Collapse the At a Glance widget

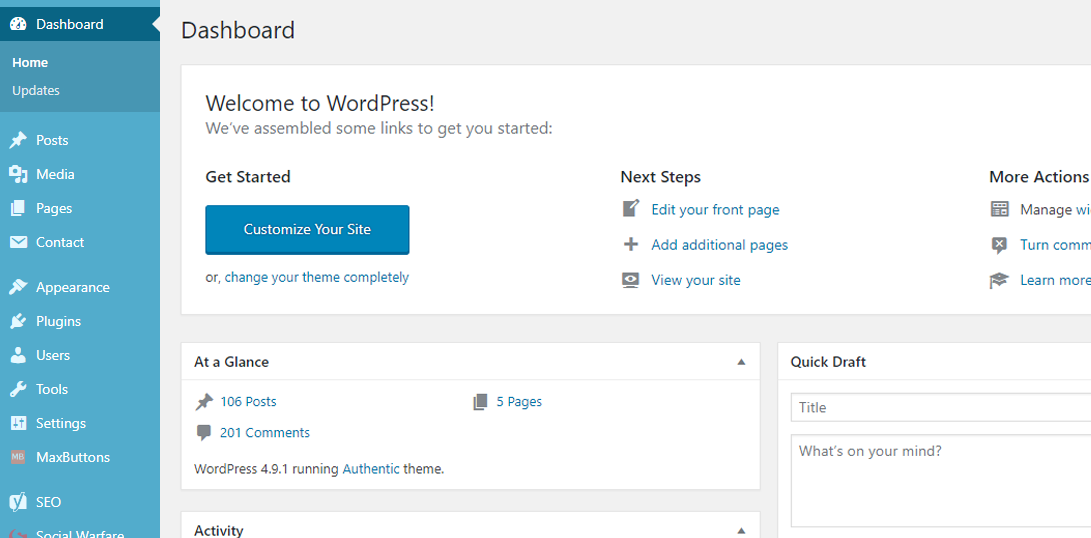(x=741, y=362)
